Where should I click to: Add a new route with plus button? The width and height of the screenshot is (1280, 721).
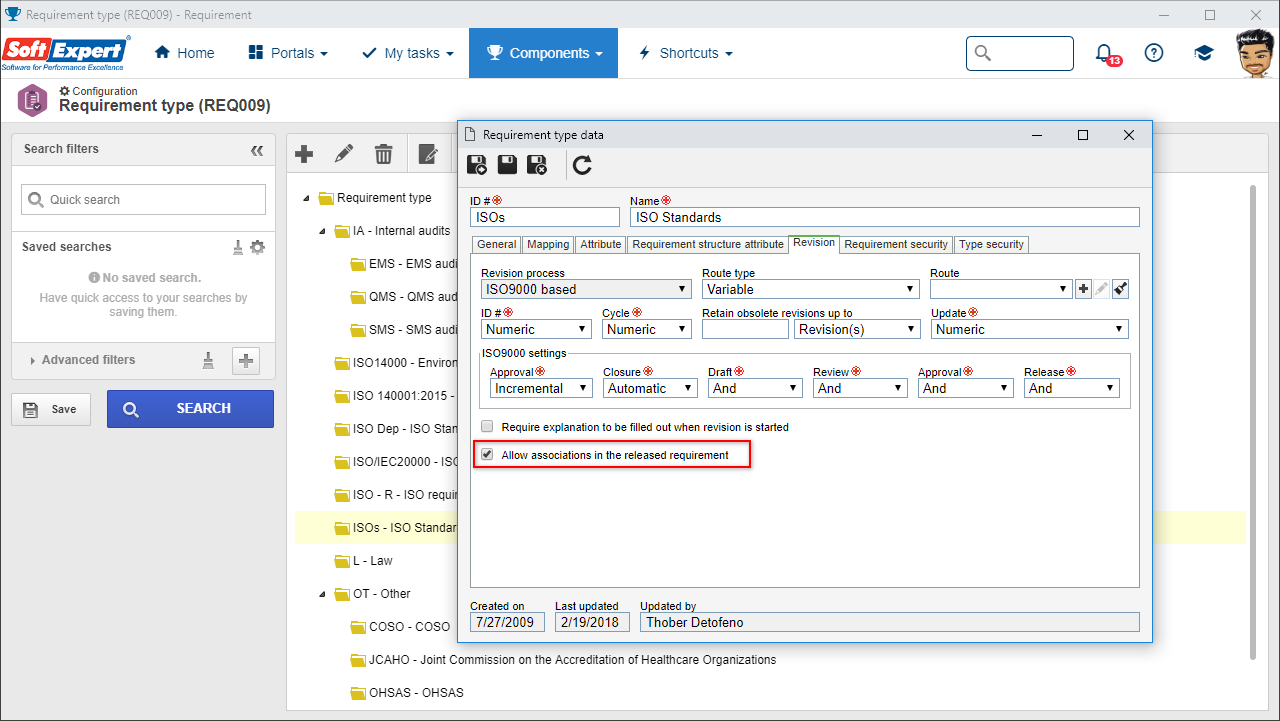[x=1083, y=289]
